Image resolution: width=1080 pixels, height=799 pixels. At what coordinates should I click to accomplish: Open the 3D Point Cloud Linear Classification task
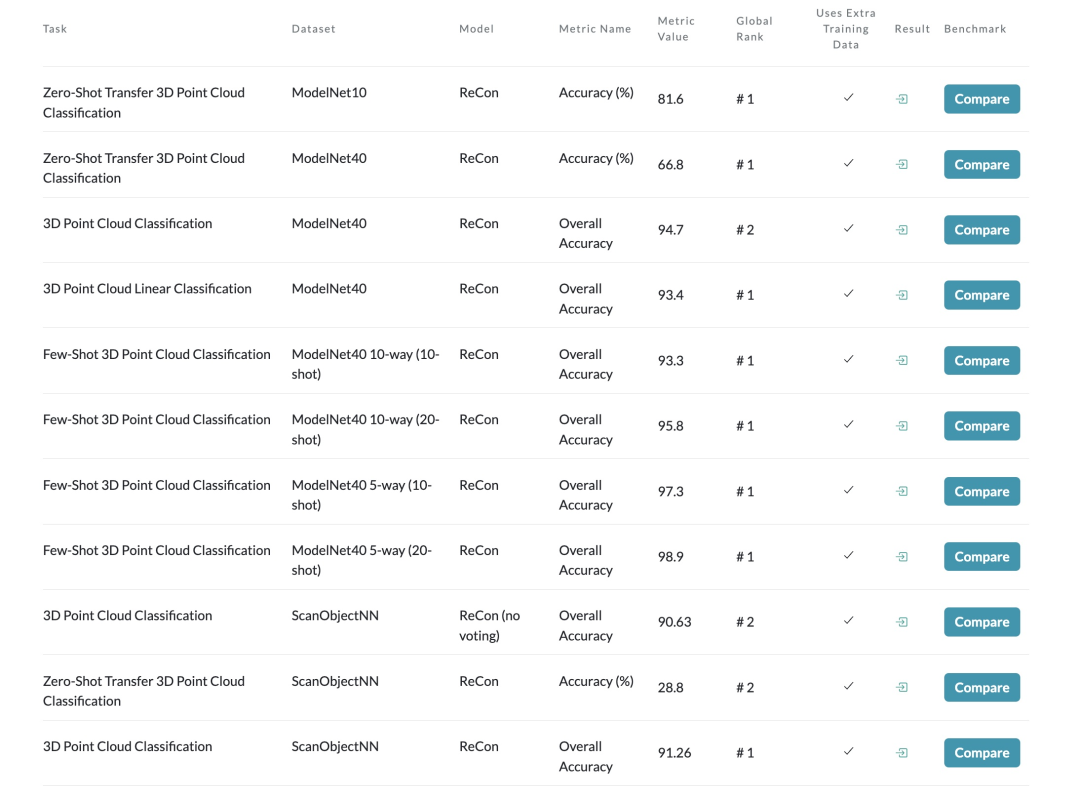(x=147, y=289)
